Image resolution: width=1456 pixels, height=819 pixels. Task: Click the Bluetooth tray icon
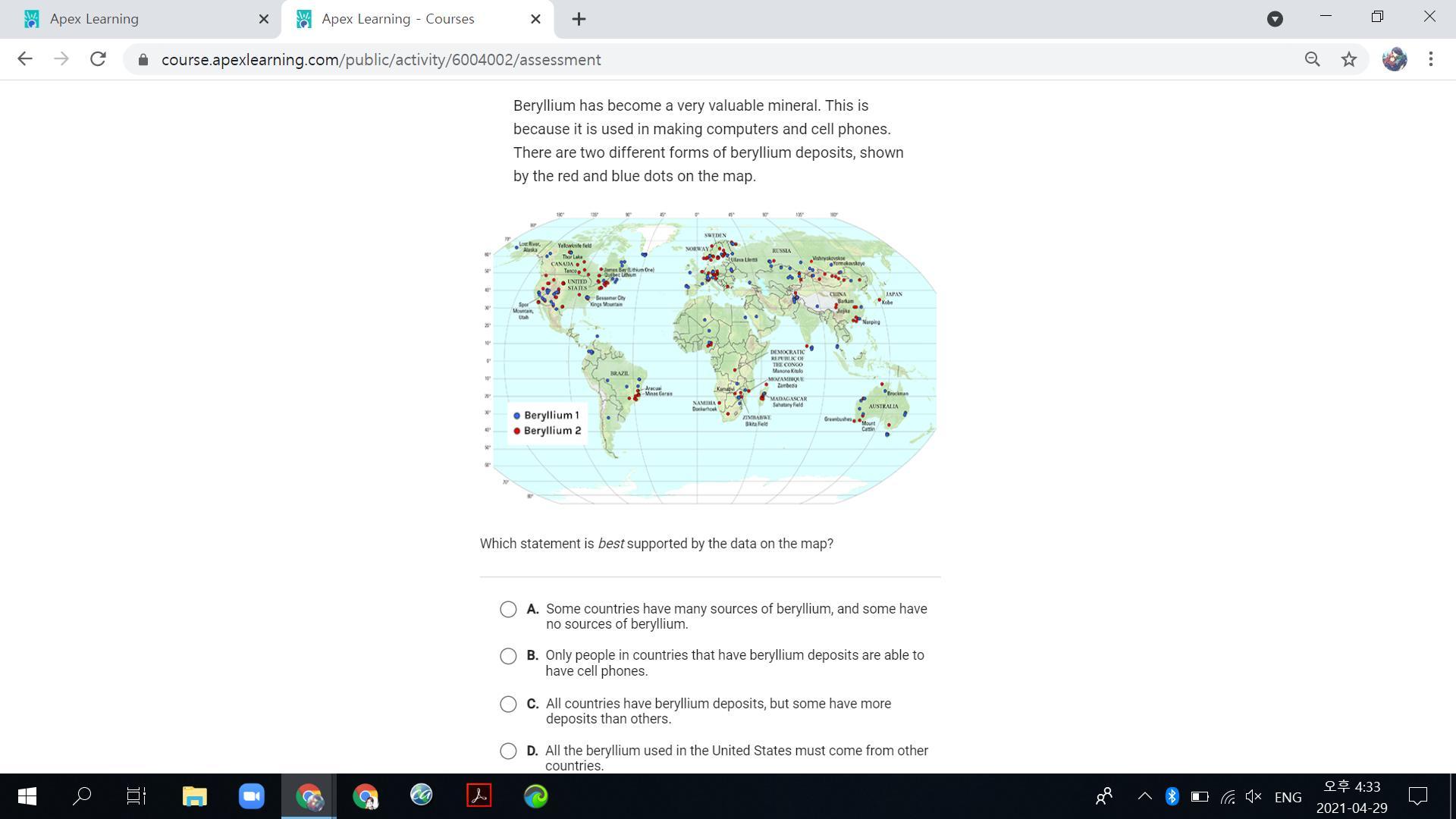[1172, 796]
